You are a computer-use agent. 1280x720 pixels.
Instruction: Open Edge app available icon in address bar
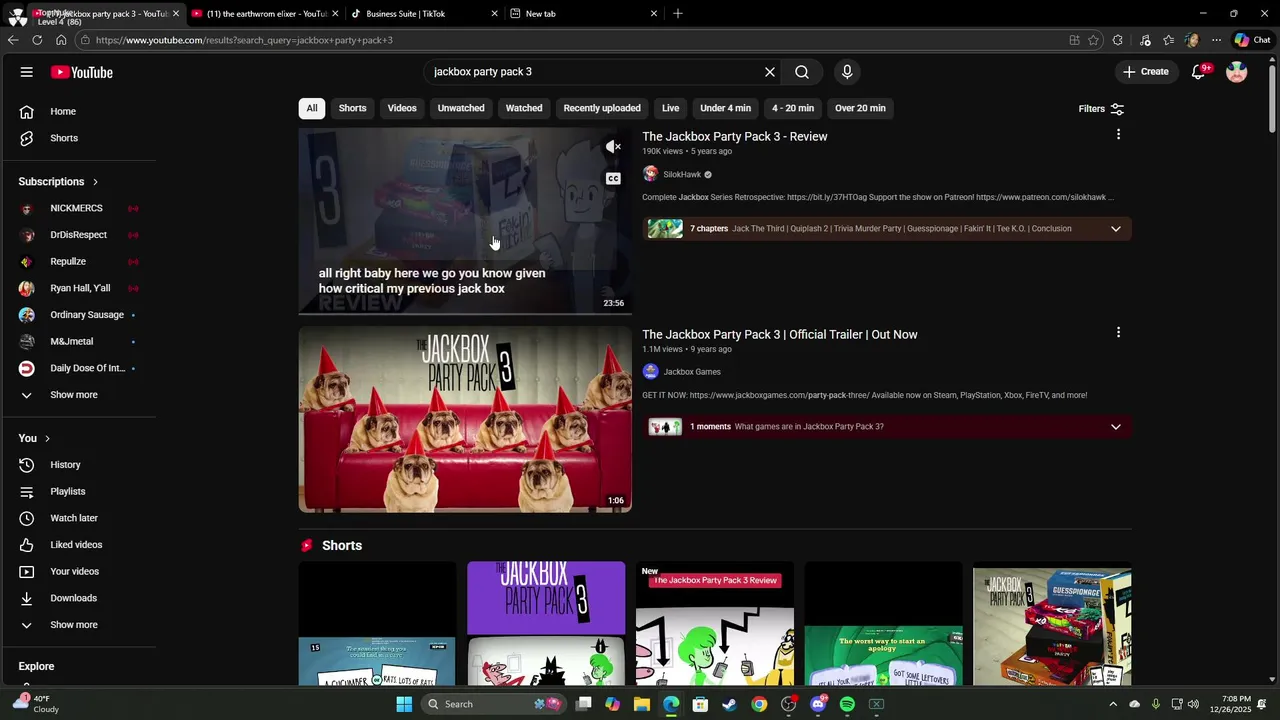pyautogui.click(x=1074, y=40)
